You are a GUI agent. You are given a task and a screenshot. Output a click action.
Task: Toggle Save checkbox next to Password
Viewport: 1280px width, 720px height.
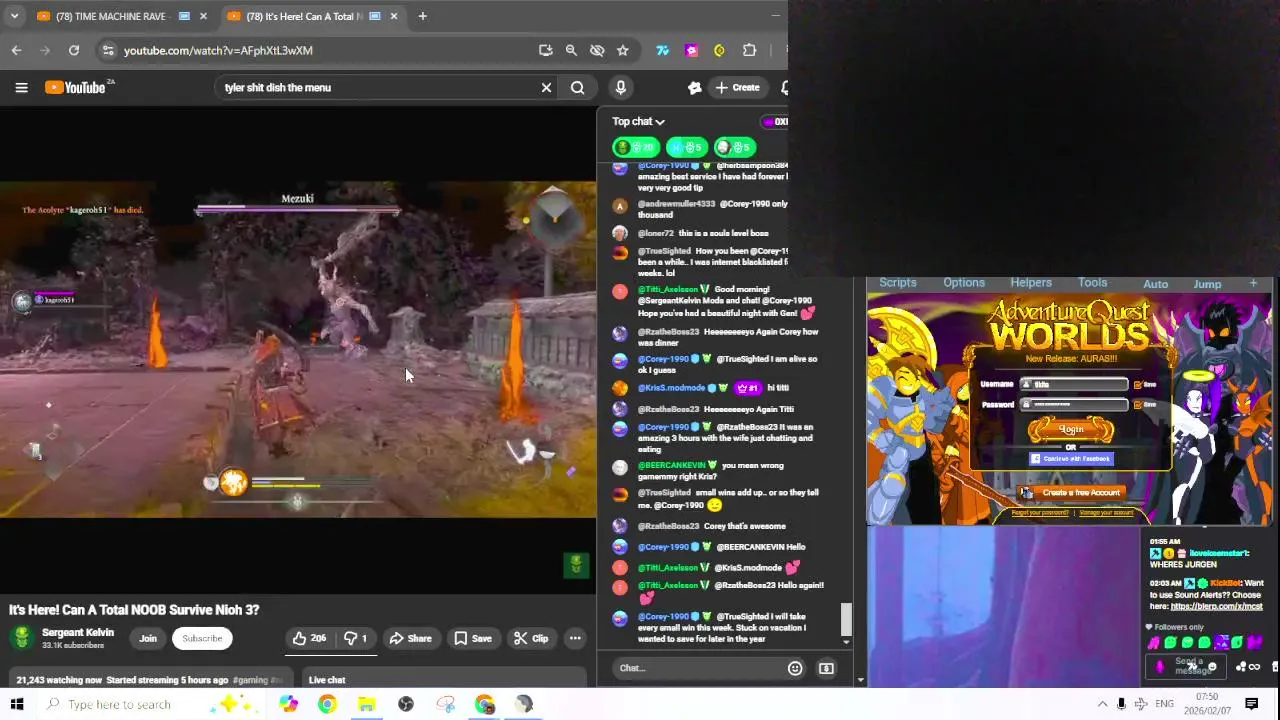pyautogui.click(x=1138, y=404)
